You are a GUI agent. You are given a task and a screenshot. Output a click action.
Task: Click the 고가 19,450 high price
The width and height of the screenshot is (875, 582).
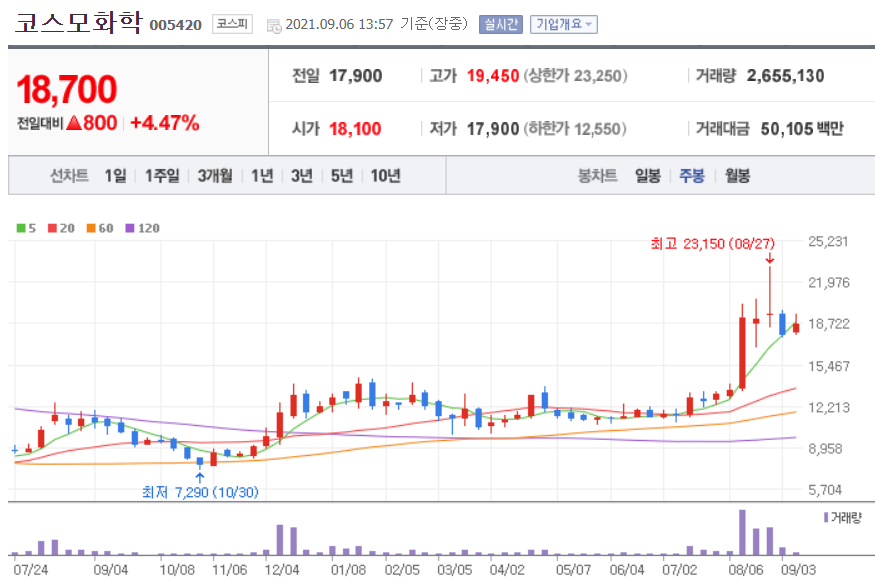coord(493,75)
